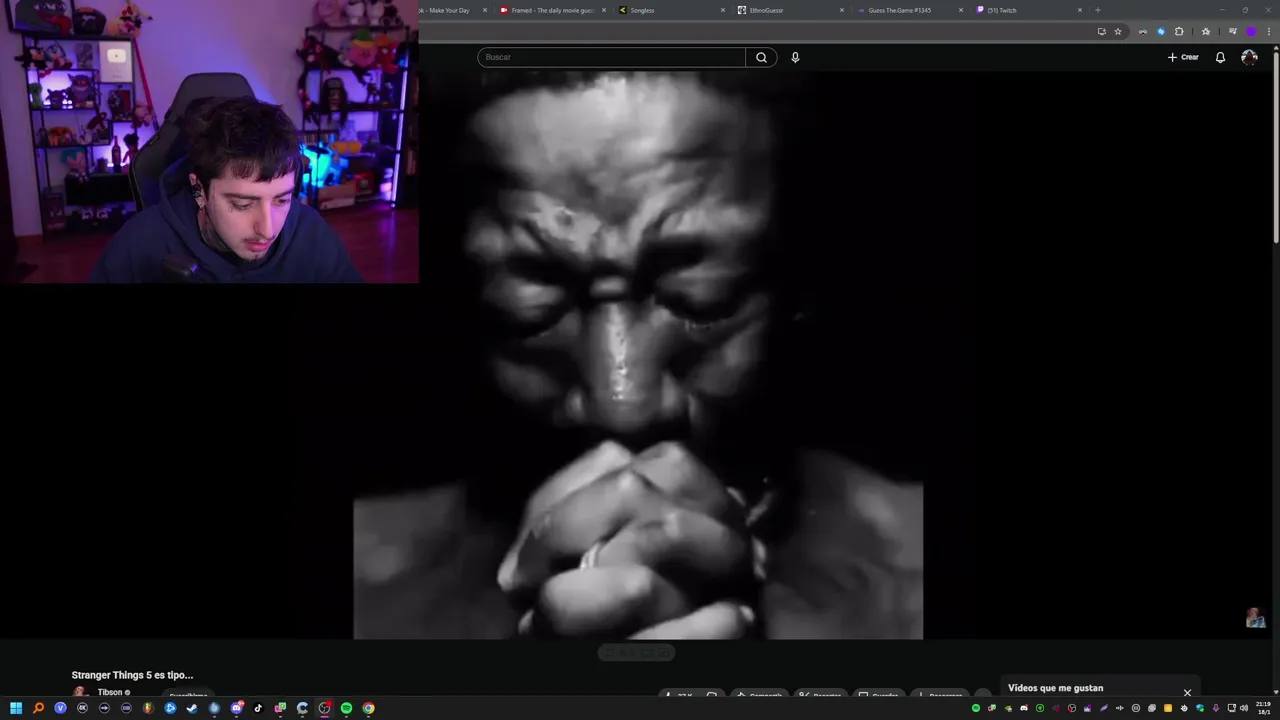Click the YouTube Buscar search field
This screenshot has width=1280, height=720.
(611, 57)
